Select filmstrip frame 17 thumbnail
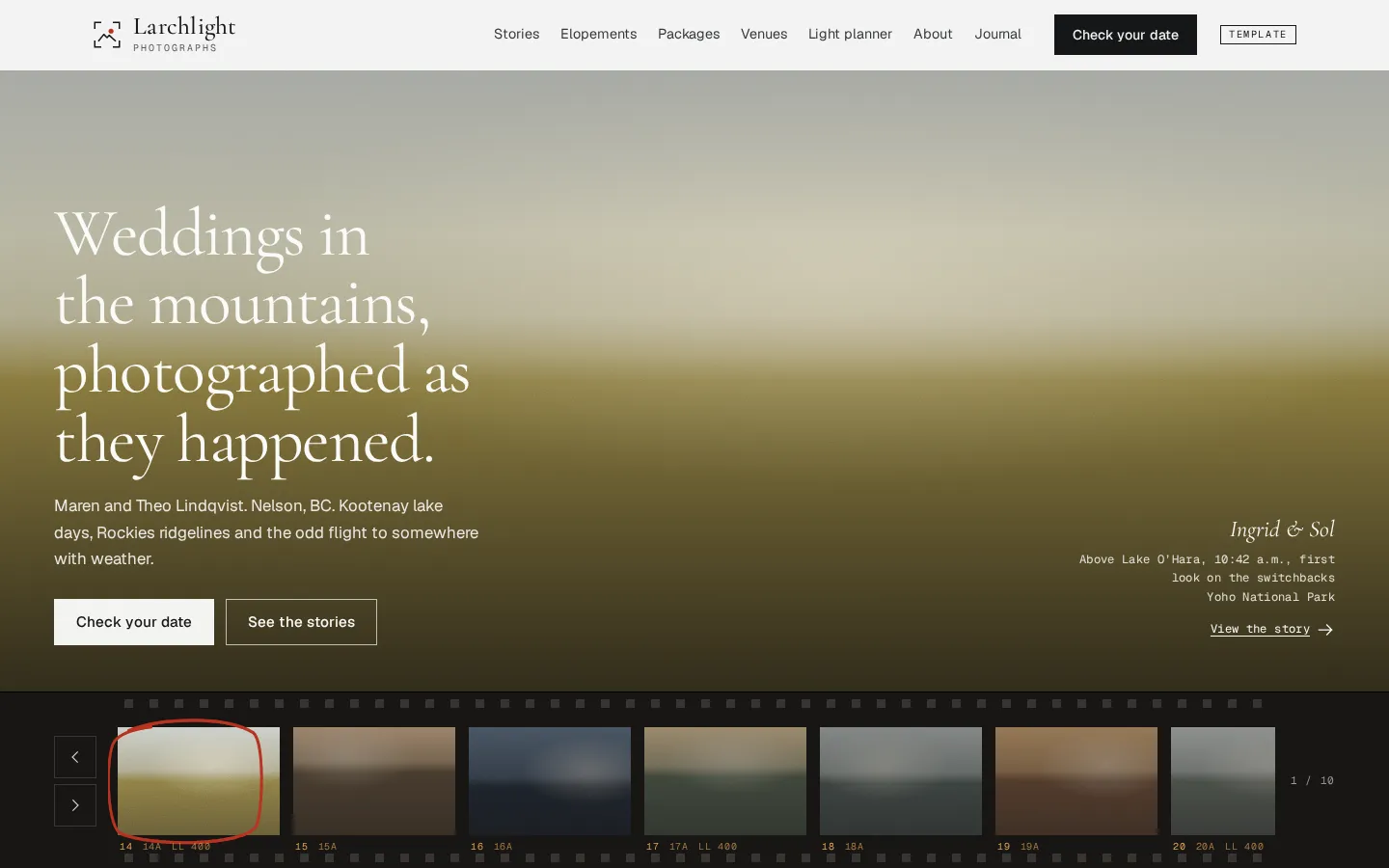This screenshot has width=1389, height=868. pyautogui.click(x=725, y=781)
